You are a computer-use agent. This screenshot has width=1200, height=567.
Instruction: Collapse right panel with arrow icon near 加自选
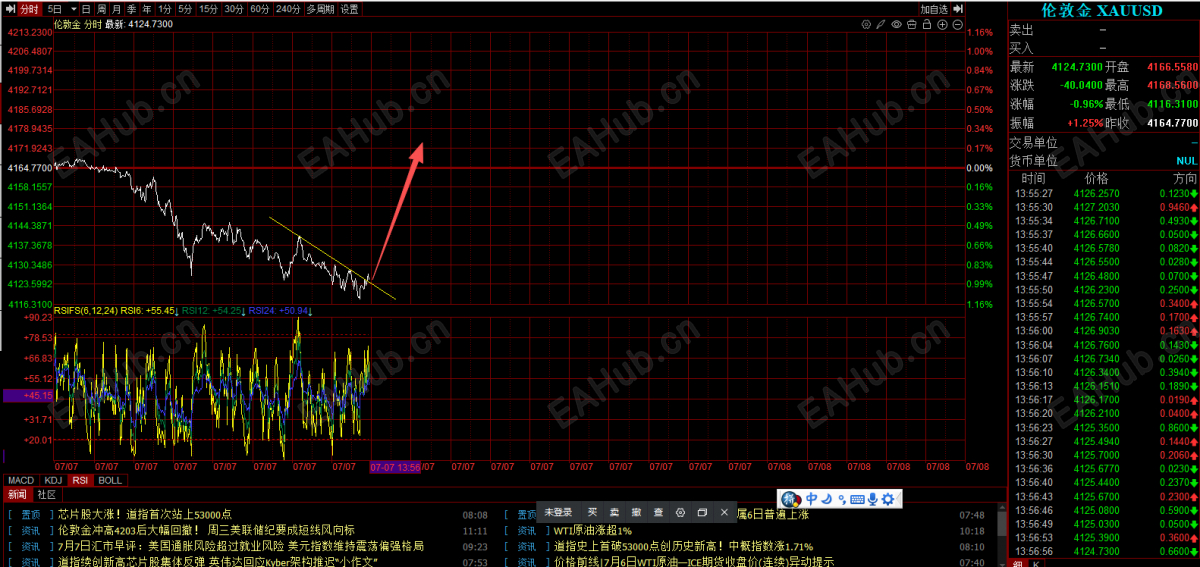click(958, 9)
